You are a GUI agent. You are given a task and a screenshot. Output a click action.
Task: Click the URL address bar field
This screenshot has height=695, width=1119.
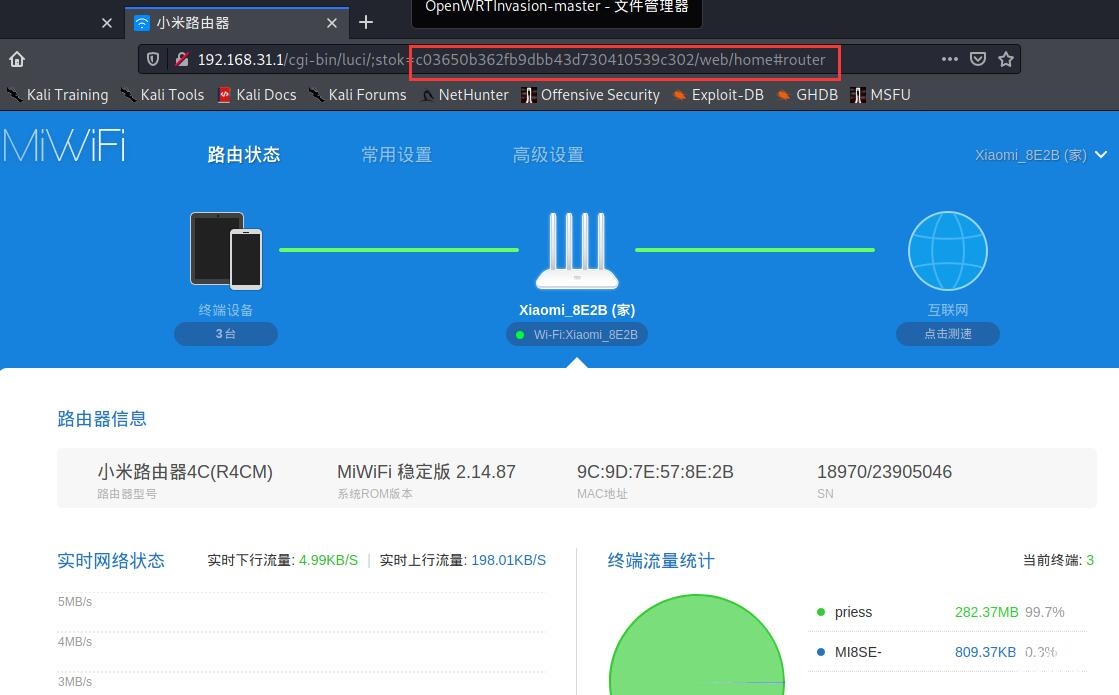click(560, 59)
